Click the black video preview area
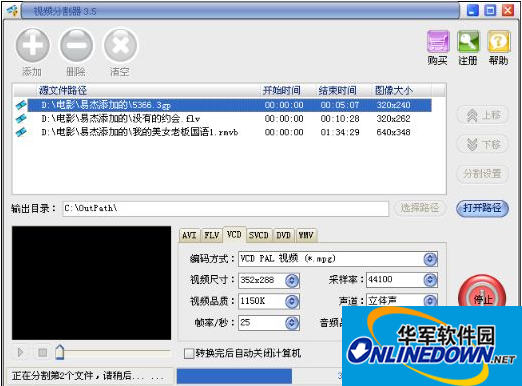 pos(92,283)
